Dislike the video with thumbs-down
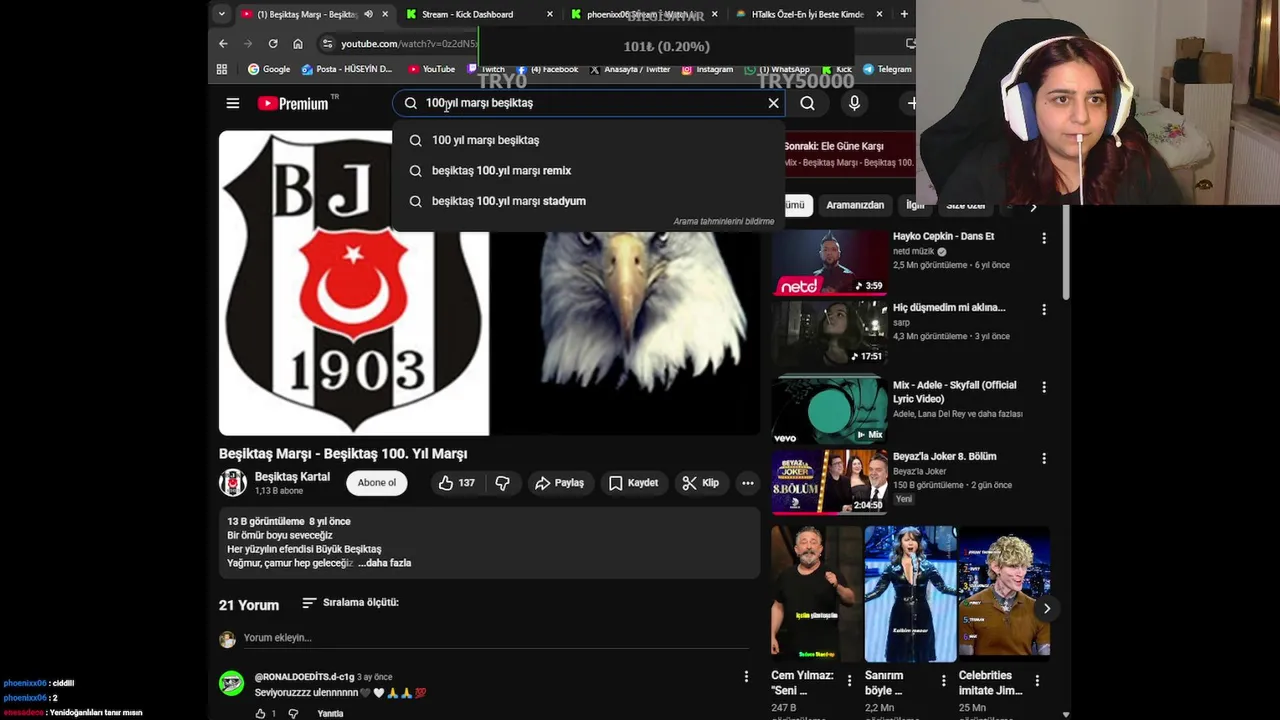Screen dimensions: 1280x720 coord(503,483)
